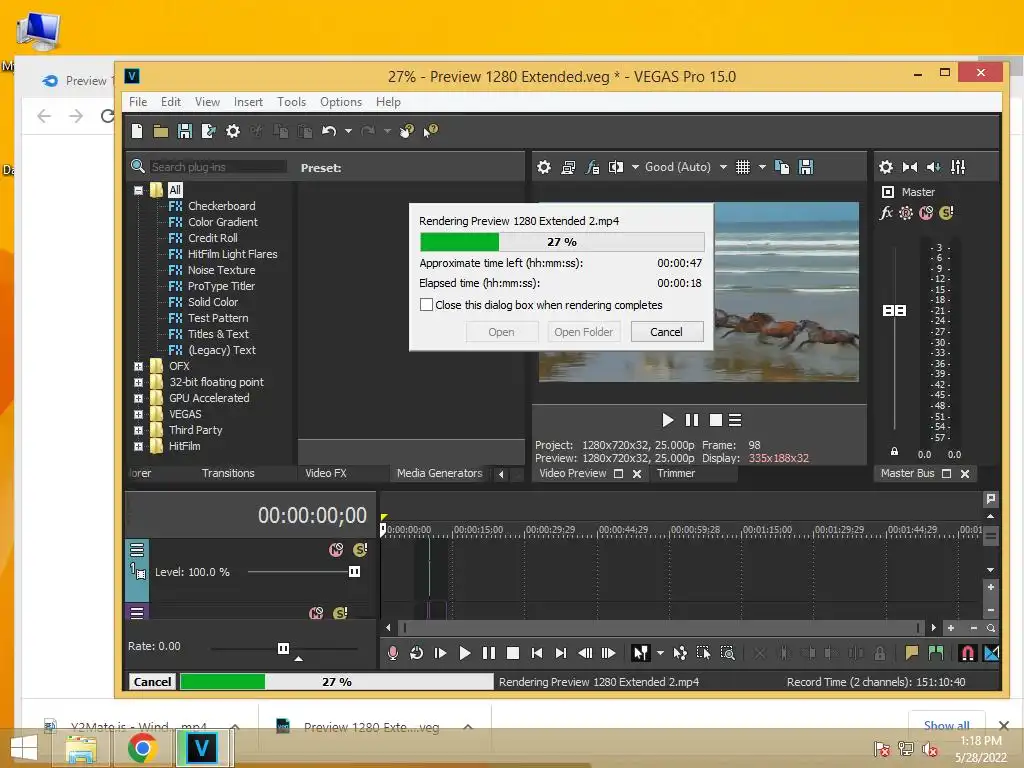Click the Master Bus volume fader handle
Image resolution: width=1024 pixels, height=768 pixels.
[894, 310]
